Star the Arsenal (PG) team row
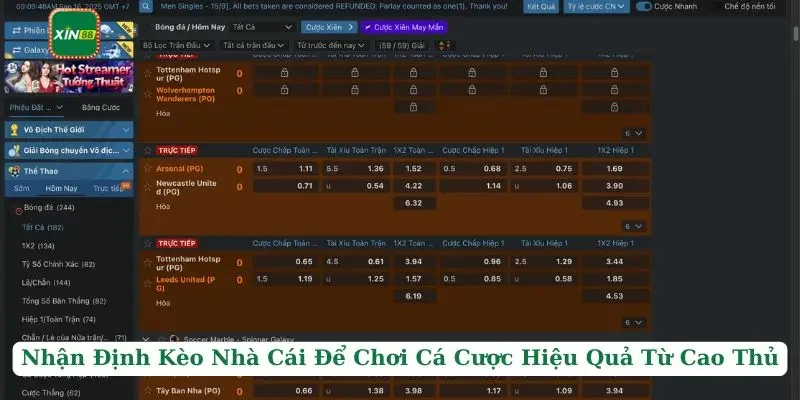This screenshot has width=800, height=400. tap(148, 168)
